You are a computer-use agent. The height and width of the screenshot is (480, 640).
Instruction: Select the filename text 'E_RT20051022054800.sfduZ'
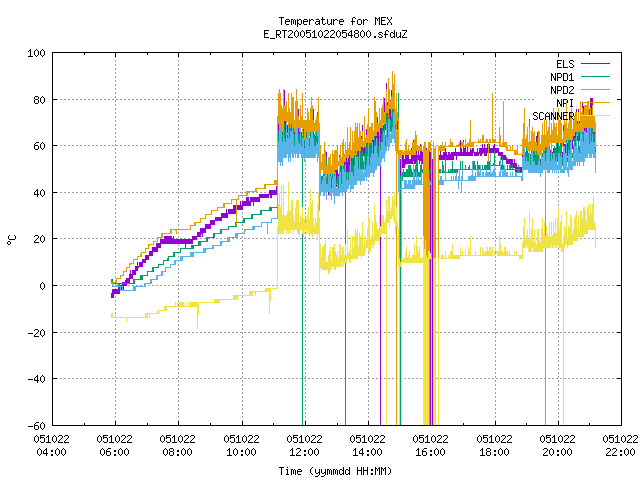click(x=335, y=34)
